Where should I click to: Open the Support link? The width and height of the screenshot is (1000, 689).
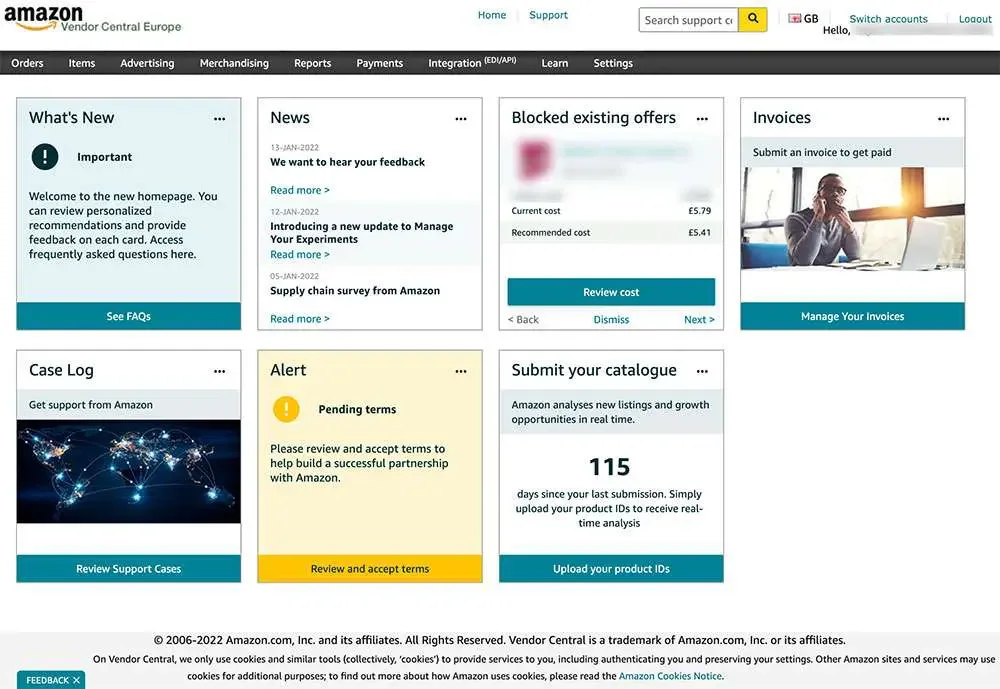(x=548, y=15)
